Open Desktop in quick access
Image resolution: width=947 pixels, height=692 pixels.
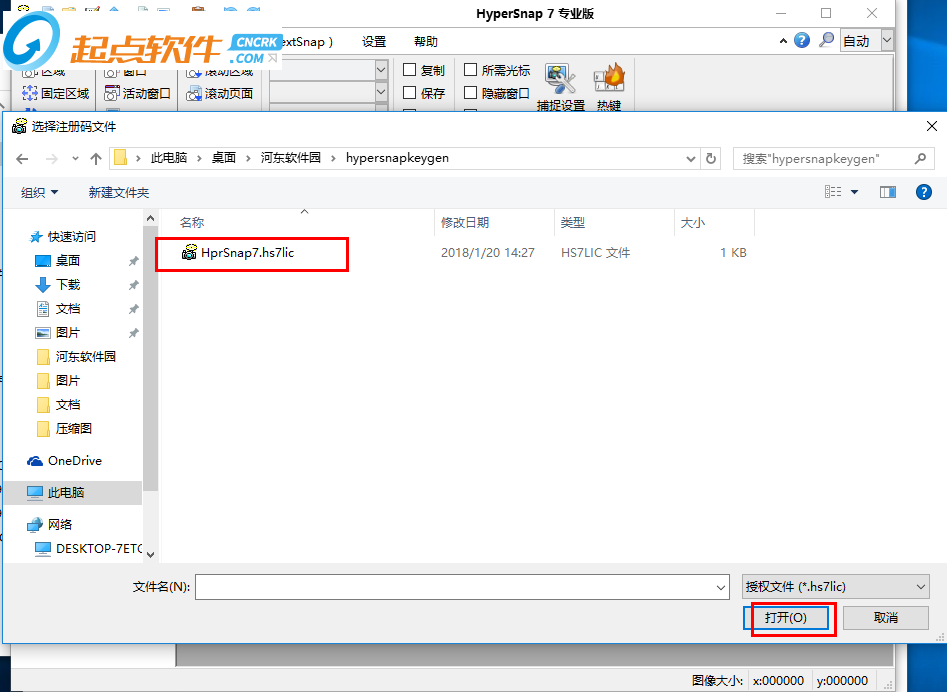pyautogui.click(x=68, y=261)
